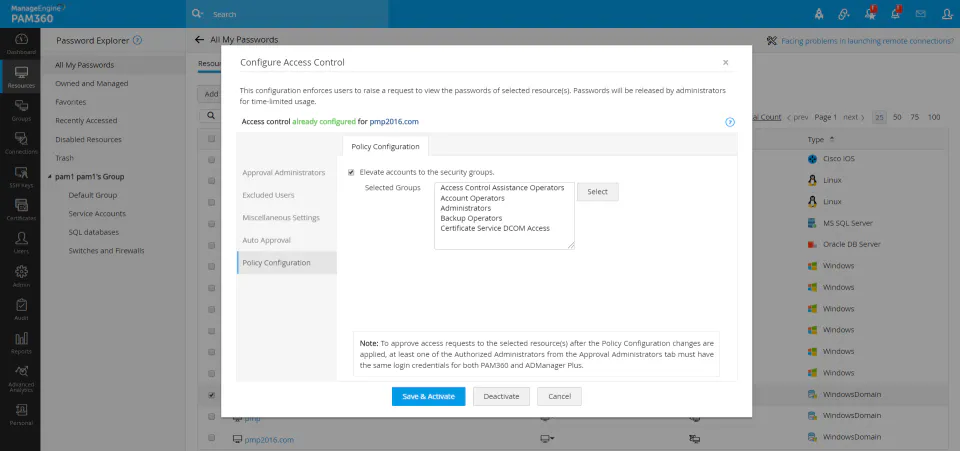
Task: Click the search magnifier icon in header
Action: tap(197, 13)
